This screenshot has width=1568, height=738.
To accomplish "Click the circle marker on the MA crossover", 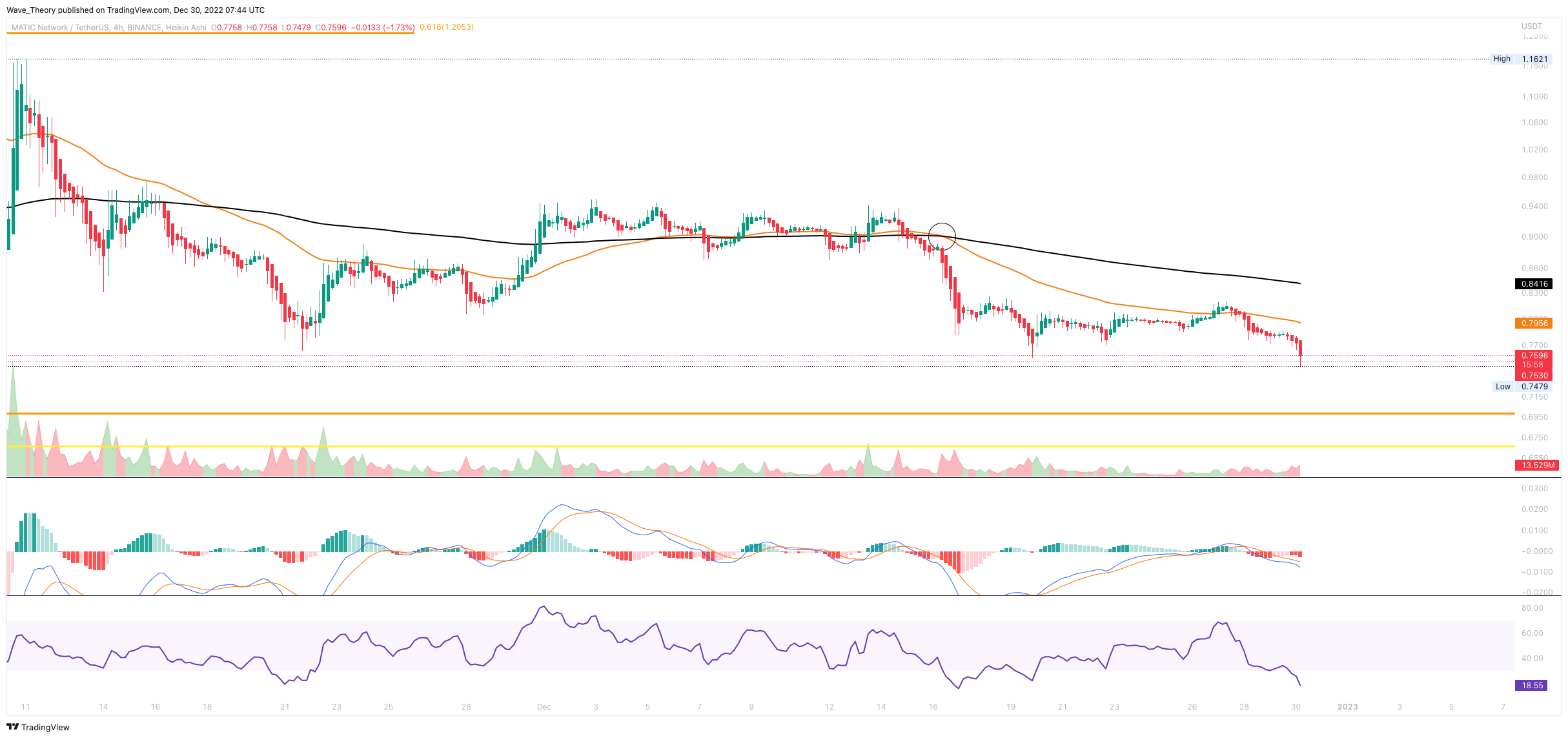I will click(941, 236).
